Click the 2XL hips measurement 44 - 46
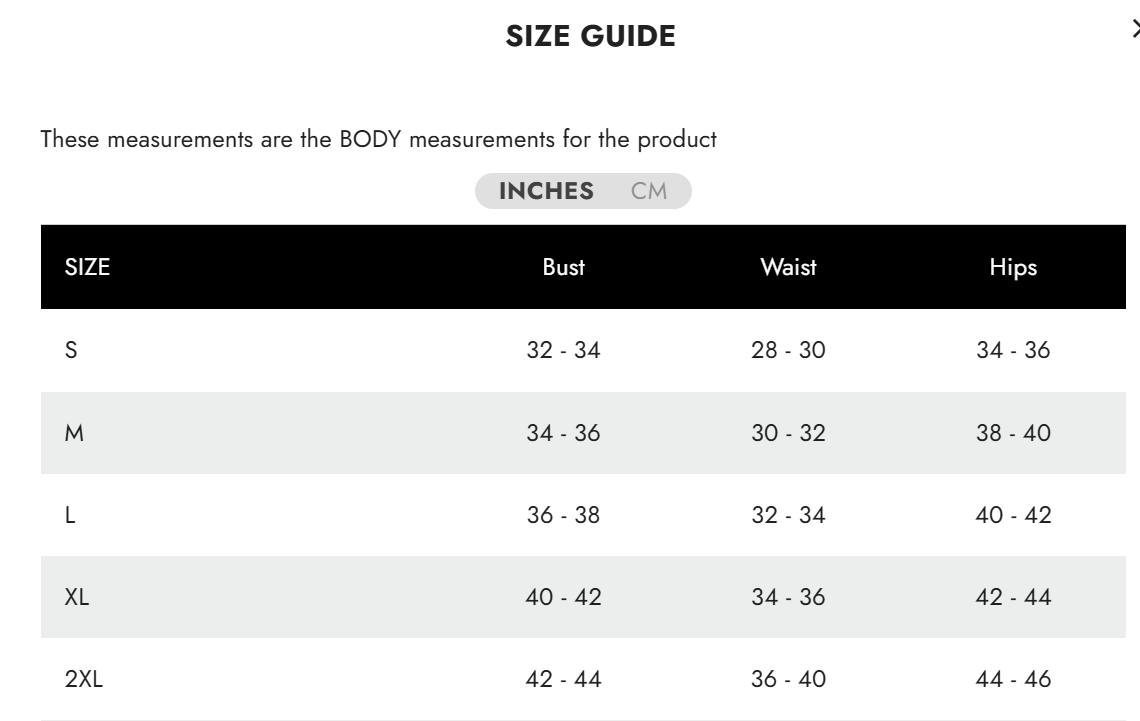1140x721 pixels. click(x=1011, y=678)
